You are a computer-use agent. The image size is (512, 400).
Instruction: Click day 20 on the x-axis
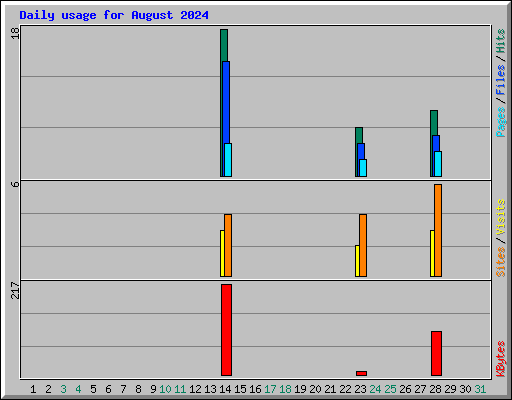tap(315, 389)
